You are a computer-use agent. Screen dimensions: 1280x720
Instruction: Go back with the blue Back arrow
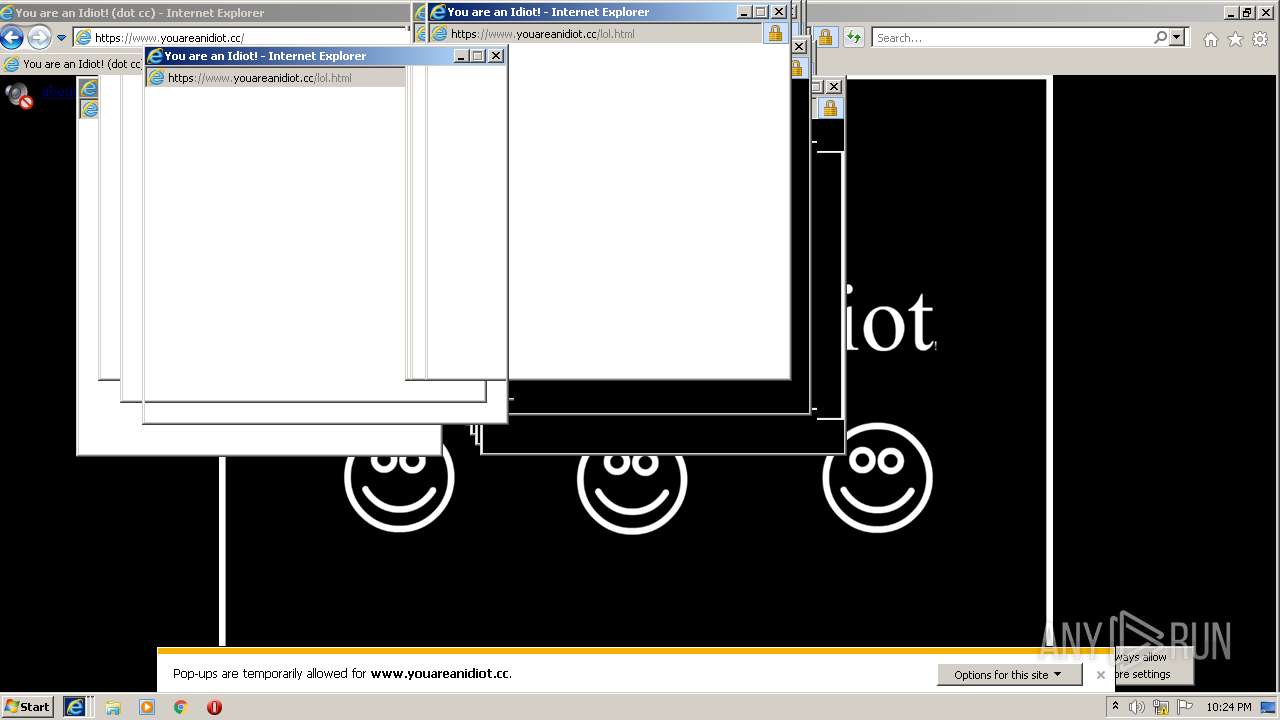(x=12, y=38)
